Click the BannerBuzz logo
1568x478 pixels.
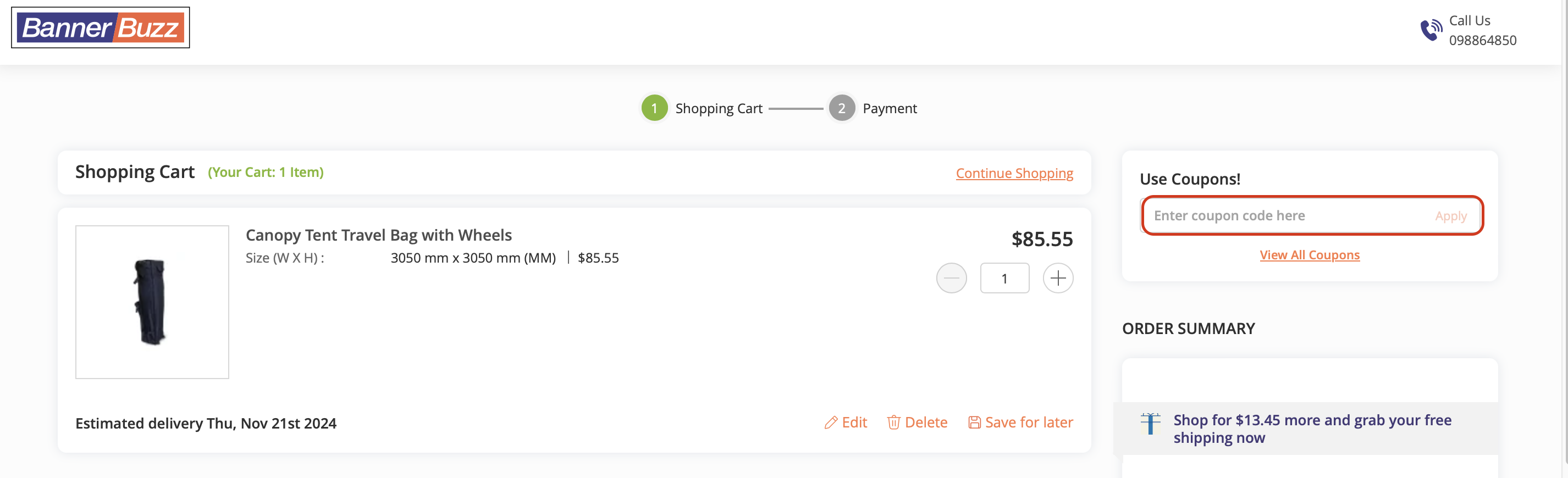tap(101, 28)
